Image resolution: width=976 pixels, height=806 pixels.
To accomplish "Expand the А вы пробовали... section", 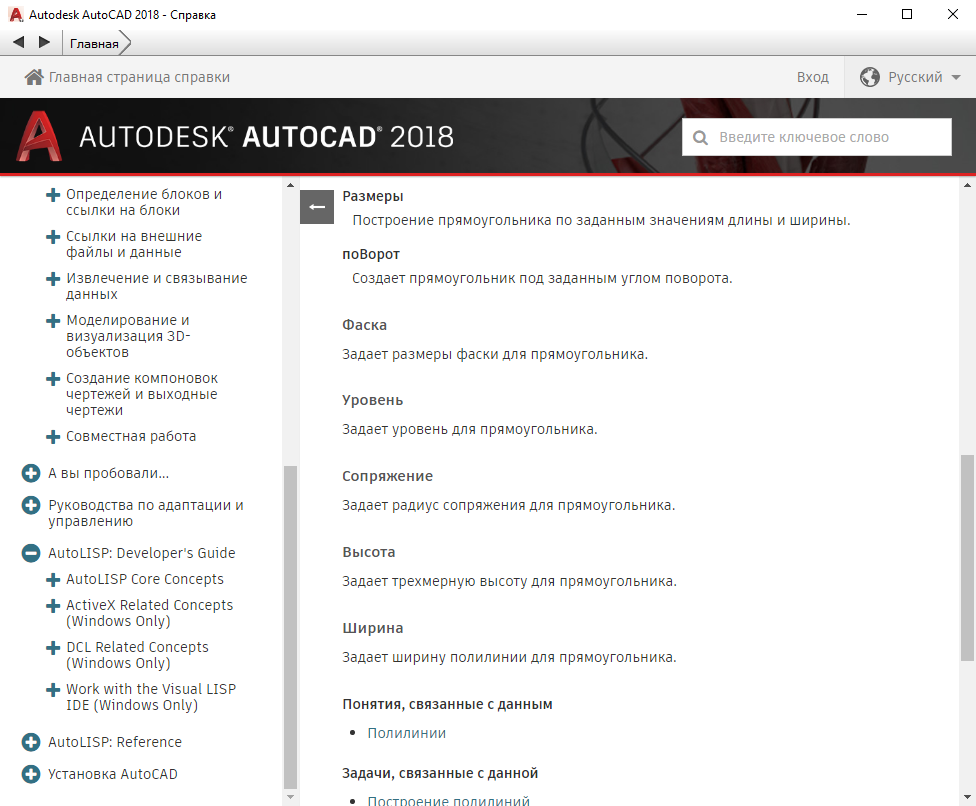I will click(30, 474).
